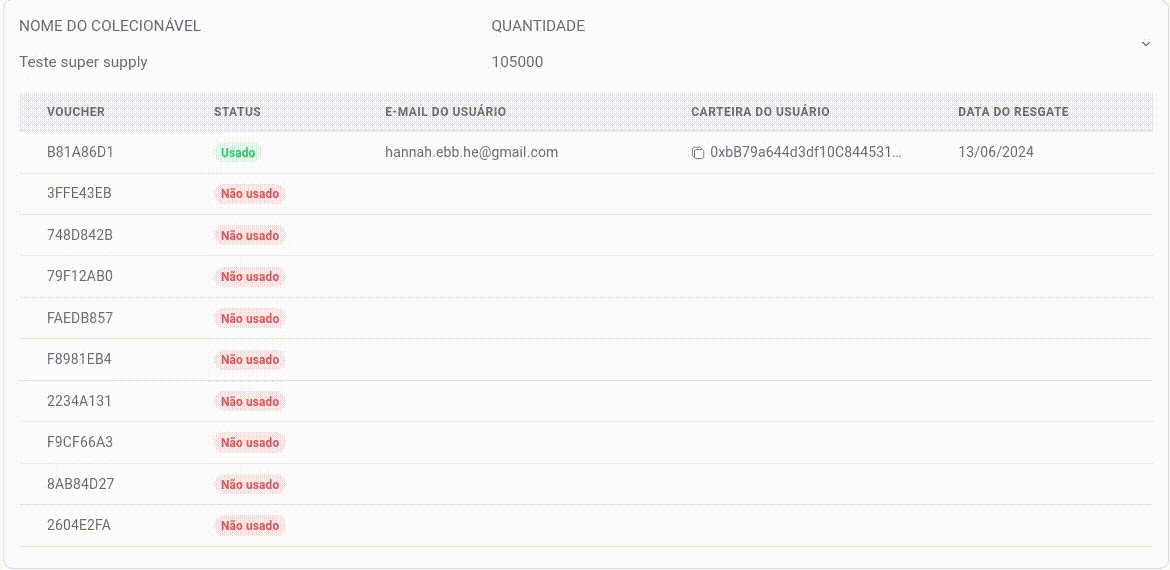Click Não usado badge for voucher FAEDB857
The image size is (1170, 570).
coord(250,319)
